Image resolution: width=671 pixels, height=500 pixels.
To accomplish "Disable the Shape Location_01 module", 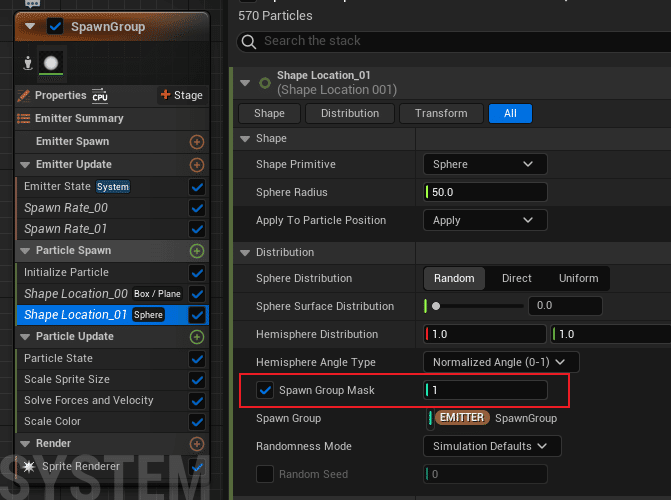I will (197, 315).
